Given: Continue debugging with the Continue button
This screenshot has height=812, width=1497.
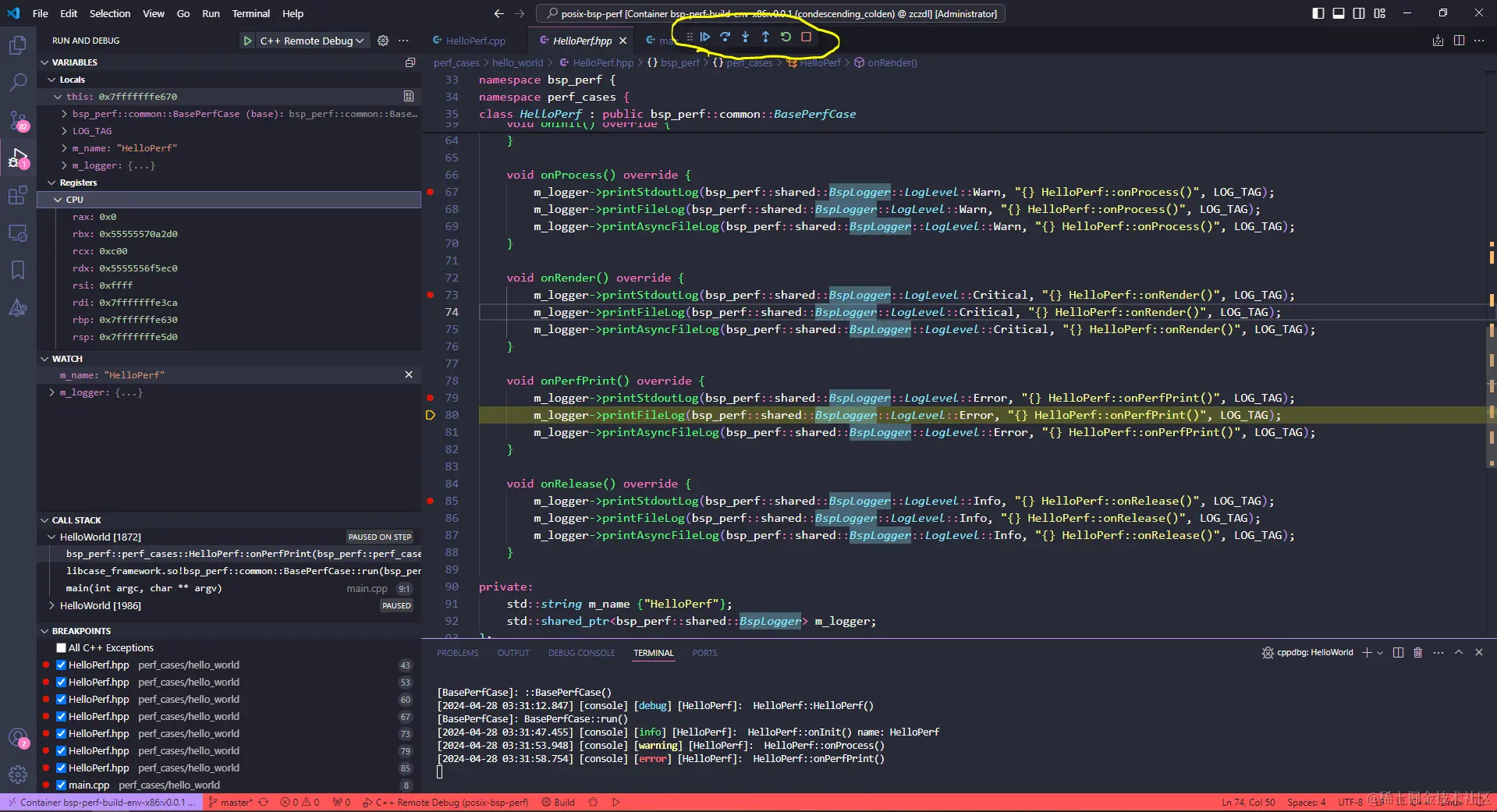Looking at the screenshot, I should click(x=704, y=37).
